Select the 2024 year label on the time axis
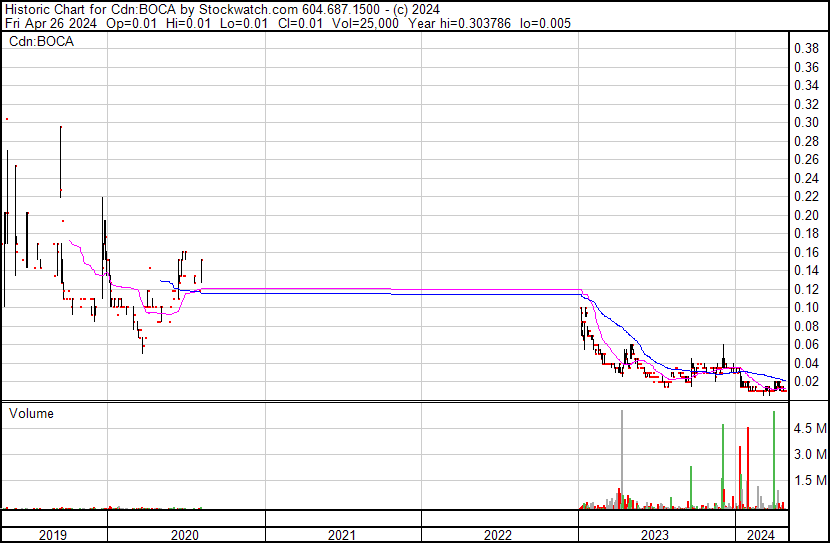830x543 pixels. [x=761, y=535]
